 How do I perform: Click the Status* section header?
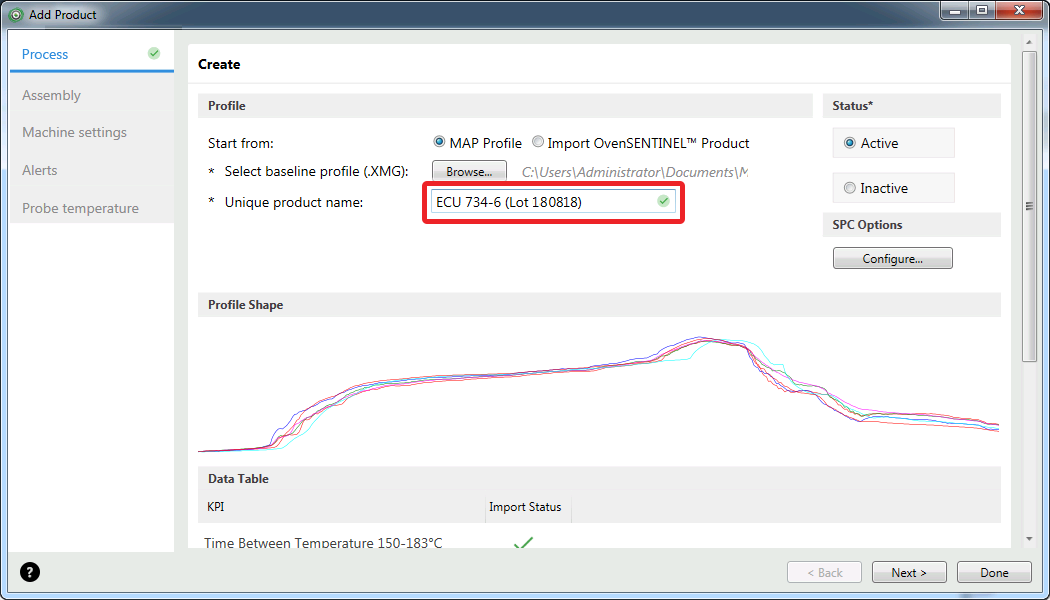click(911, 106)
